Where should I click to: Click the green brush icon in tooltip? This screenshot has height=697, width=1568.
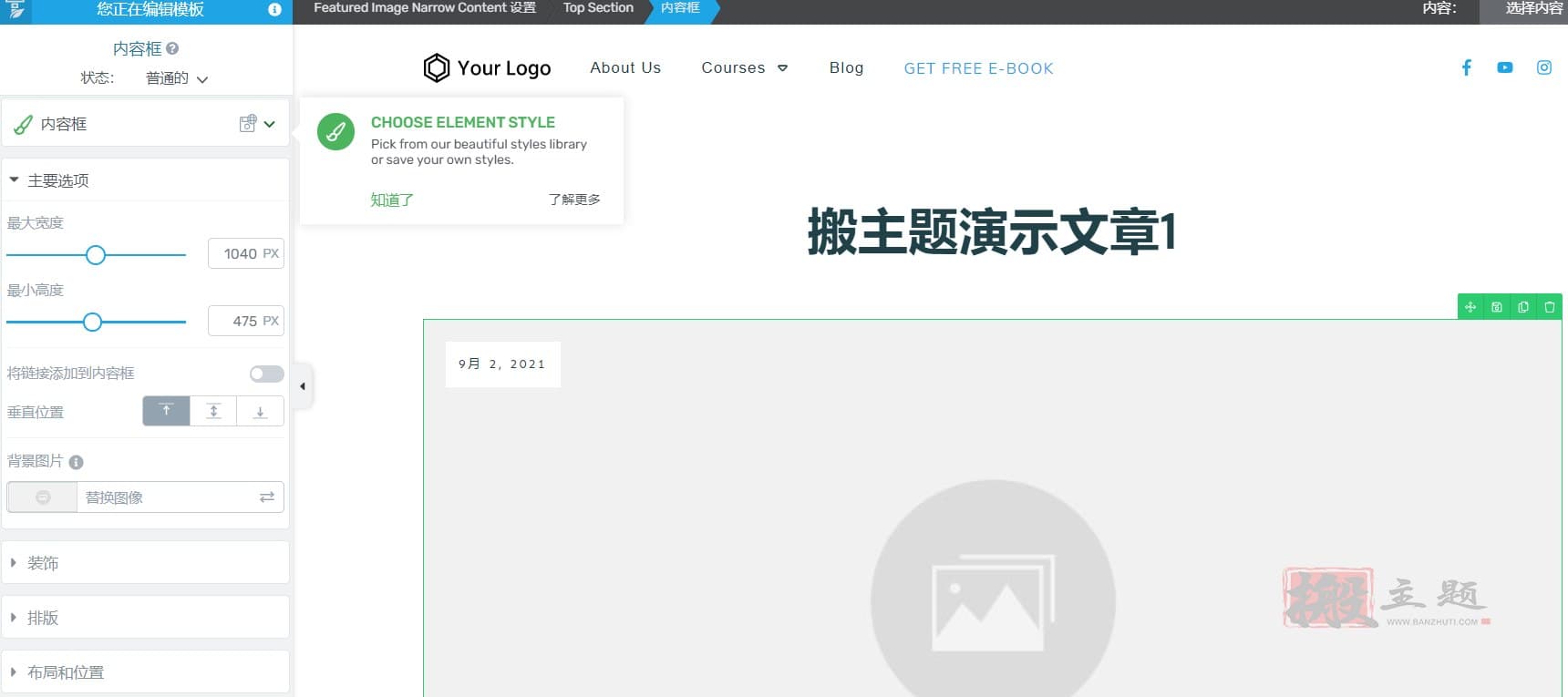coord(335,132)
